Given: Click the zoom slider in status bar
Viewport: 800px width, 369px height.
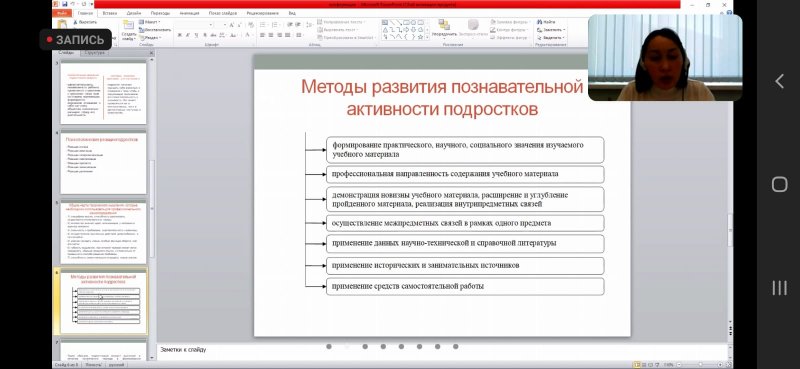Looking at the screenshot, I should click(700, 365).
